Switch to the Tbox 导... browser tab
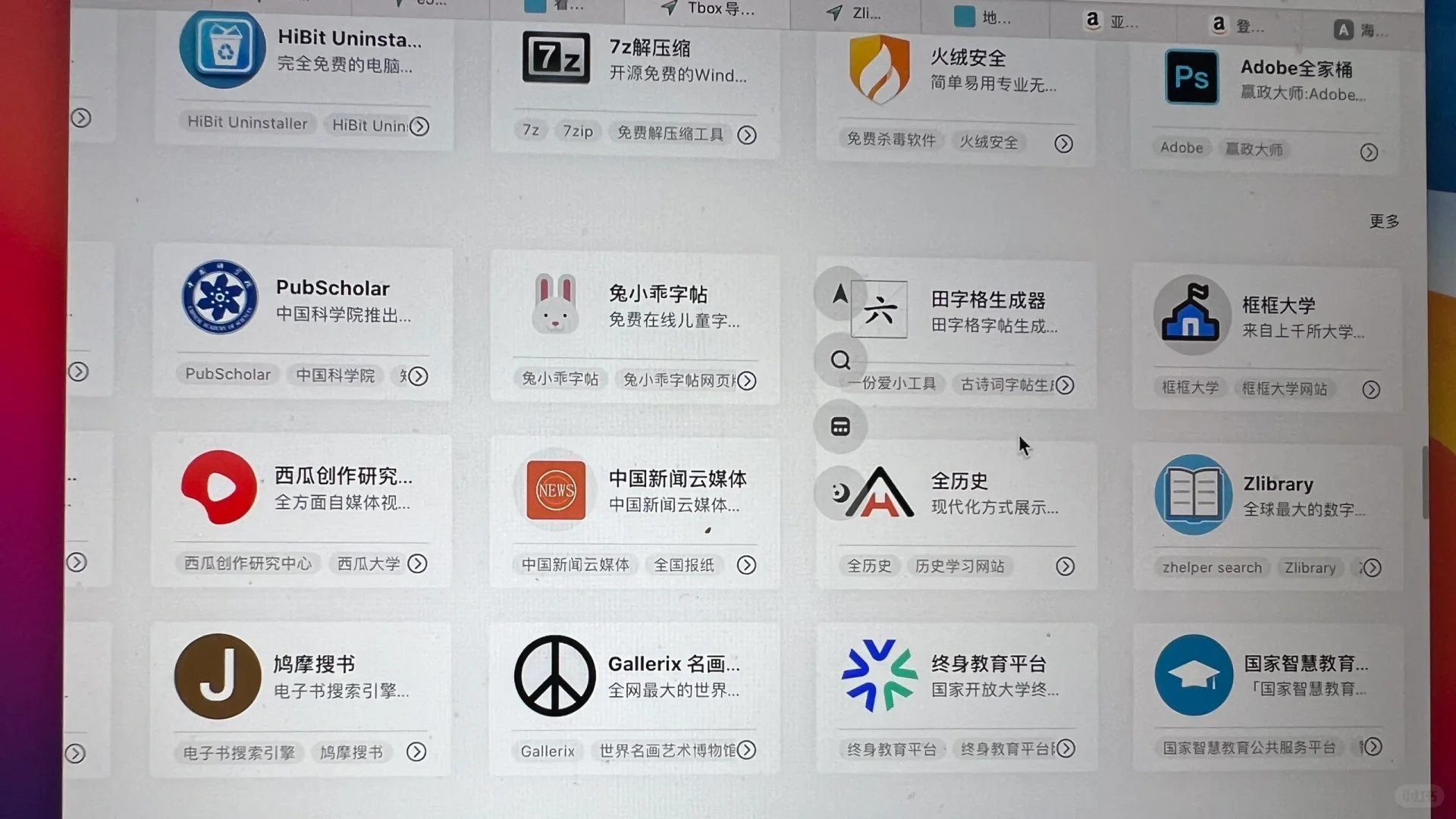 [x=708, y=9]
